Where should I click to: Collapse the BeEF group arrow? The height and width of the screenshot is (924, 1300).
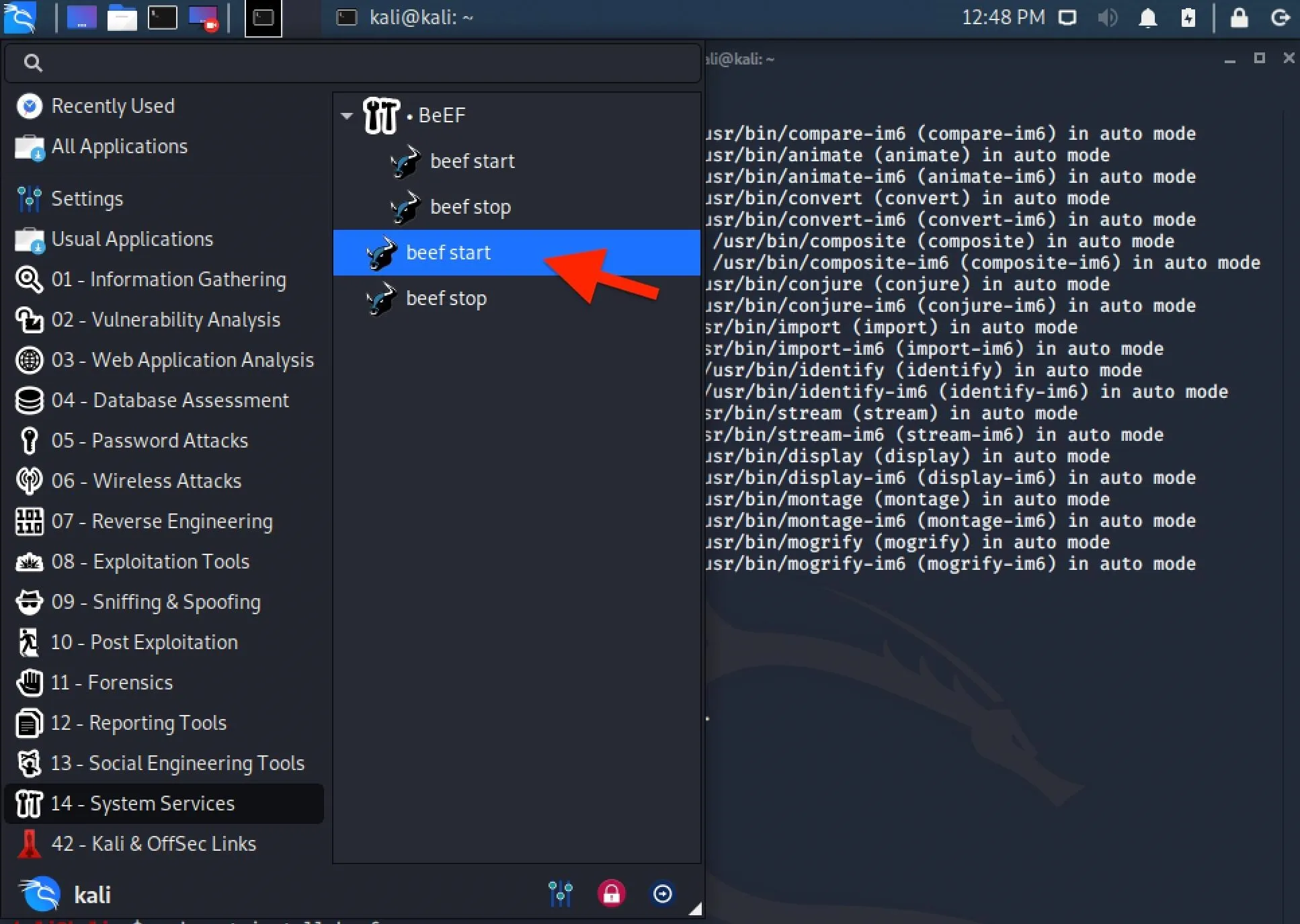point(347,116)
